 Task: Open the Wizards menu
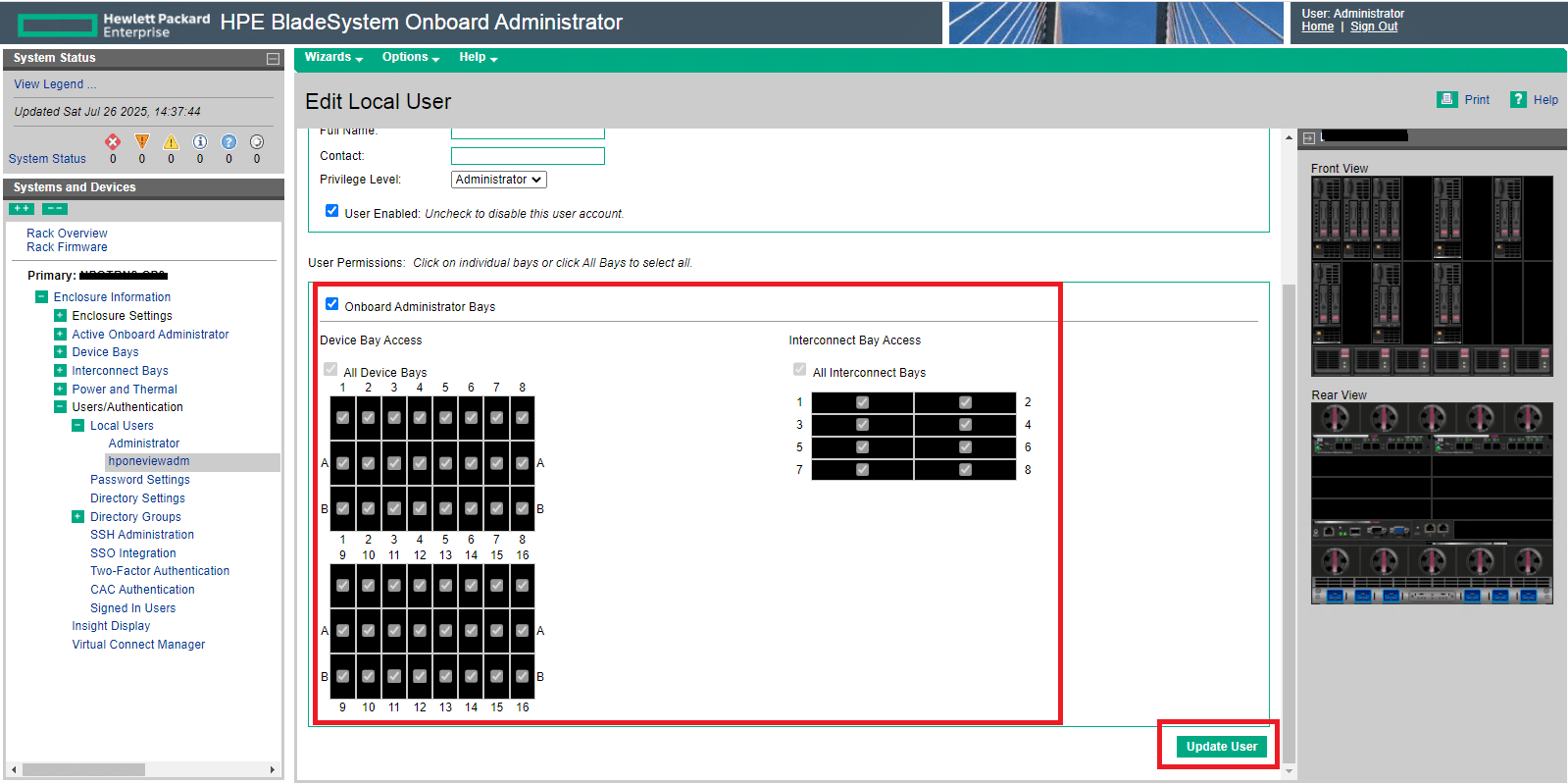(x=333, y=58)
